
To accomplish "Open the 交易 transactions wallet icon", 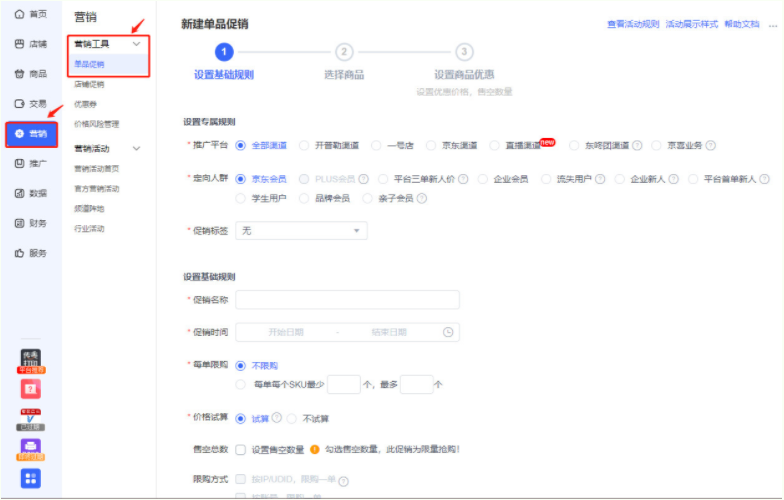I will (x=20, y=104).
